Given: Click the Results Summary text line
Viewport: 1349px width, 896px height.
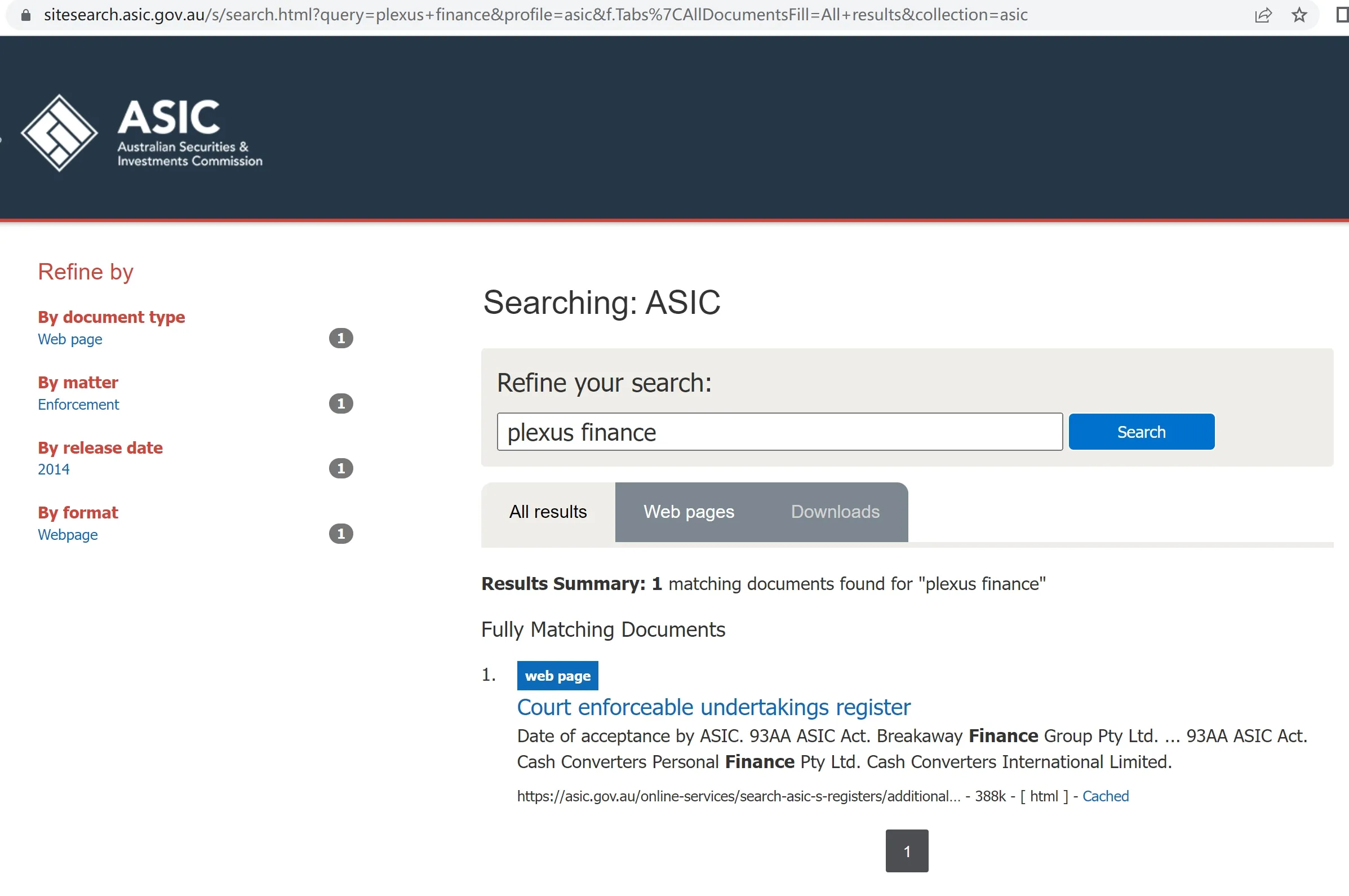Looking at the screenshot, I should pyautogui.click(x=764, y=584).
